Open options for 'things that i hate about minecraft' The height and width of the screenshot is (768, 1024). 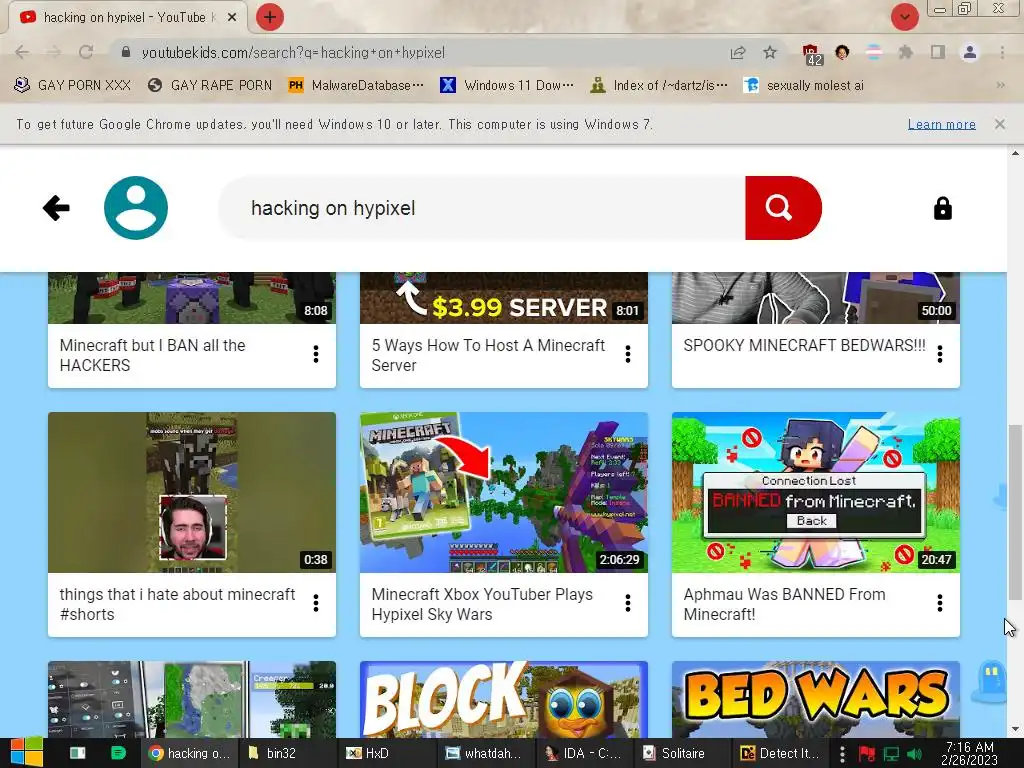click(x=315, y=603)
